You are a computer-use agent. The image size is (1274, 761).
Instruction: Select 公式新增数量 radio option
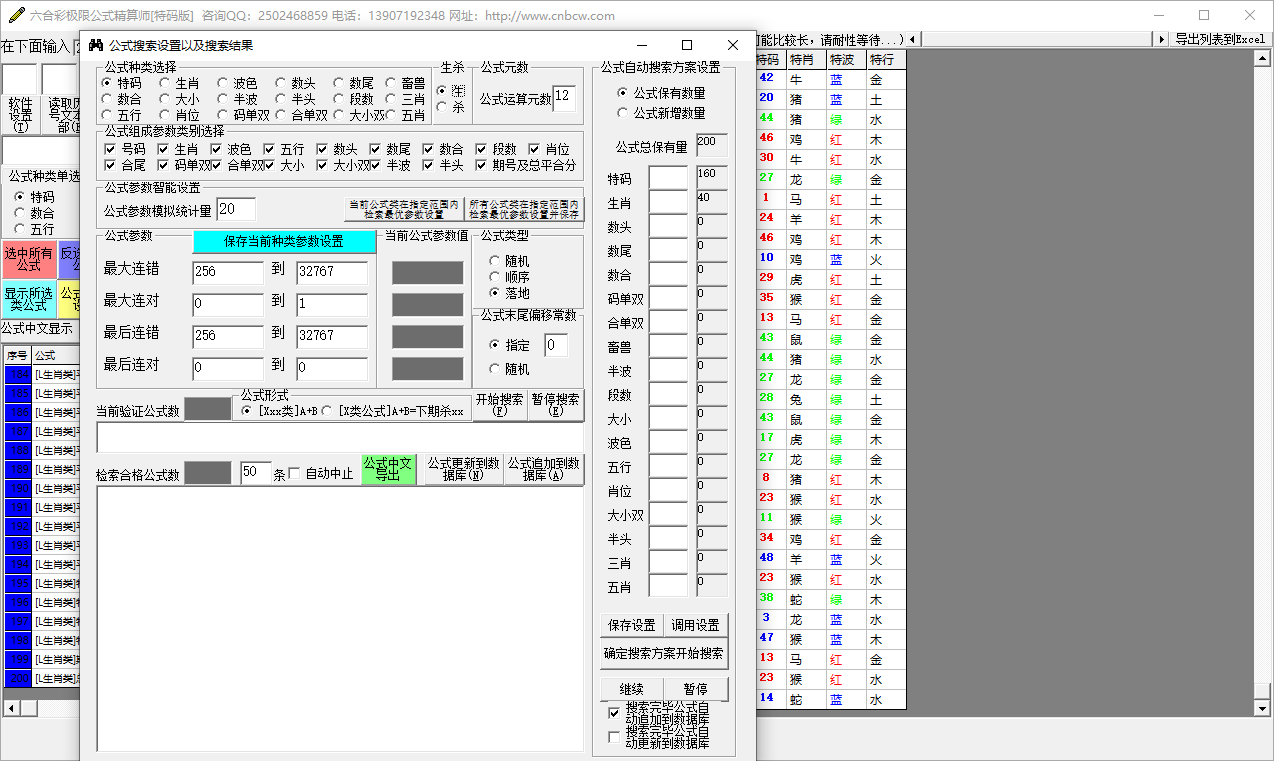[x=624, y=113]
